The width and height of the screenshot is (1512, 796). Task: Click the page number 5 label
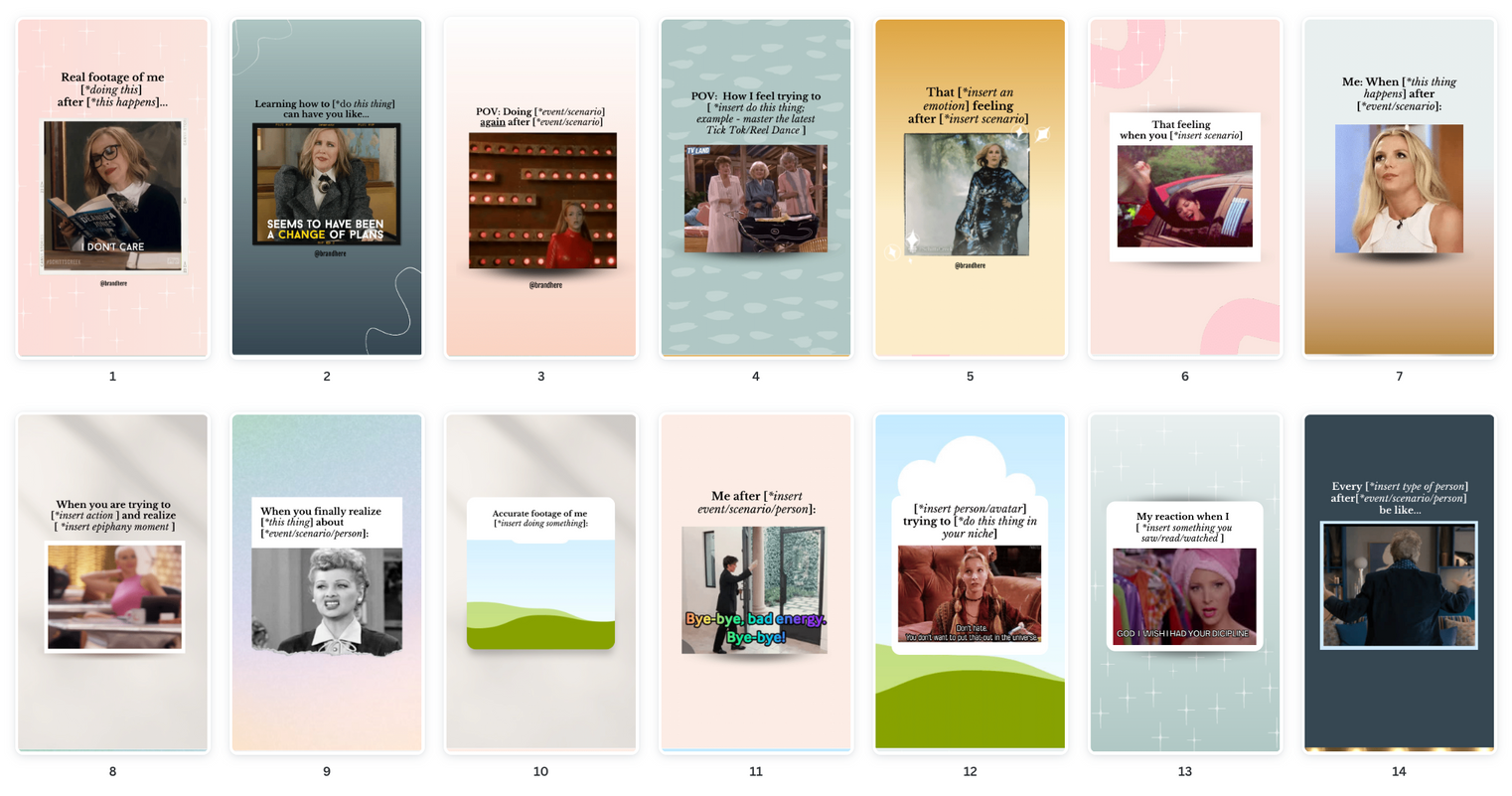971,377
